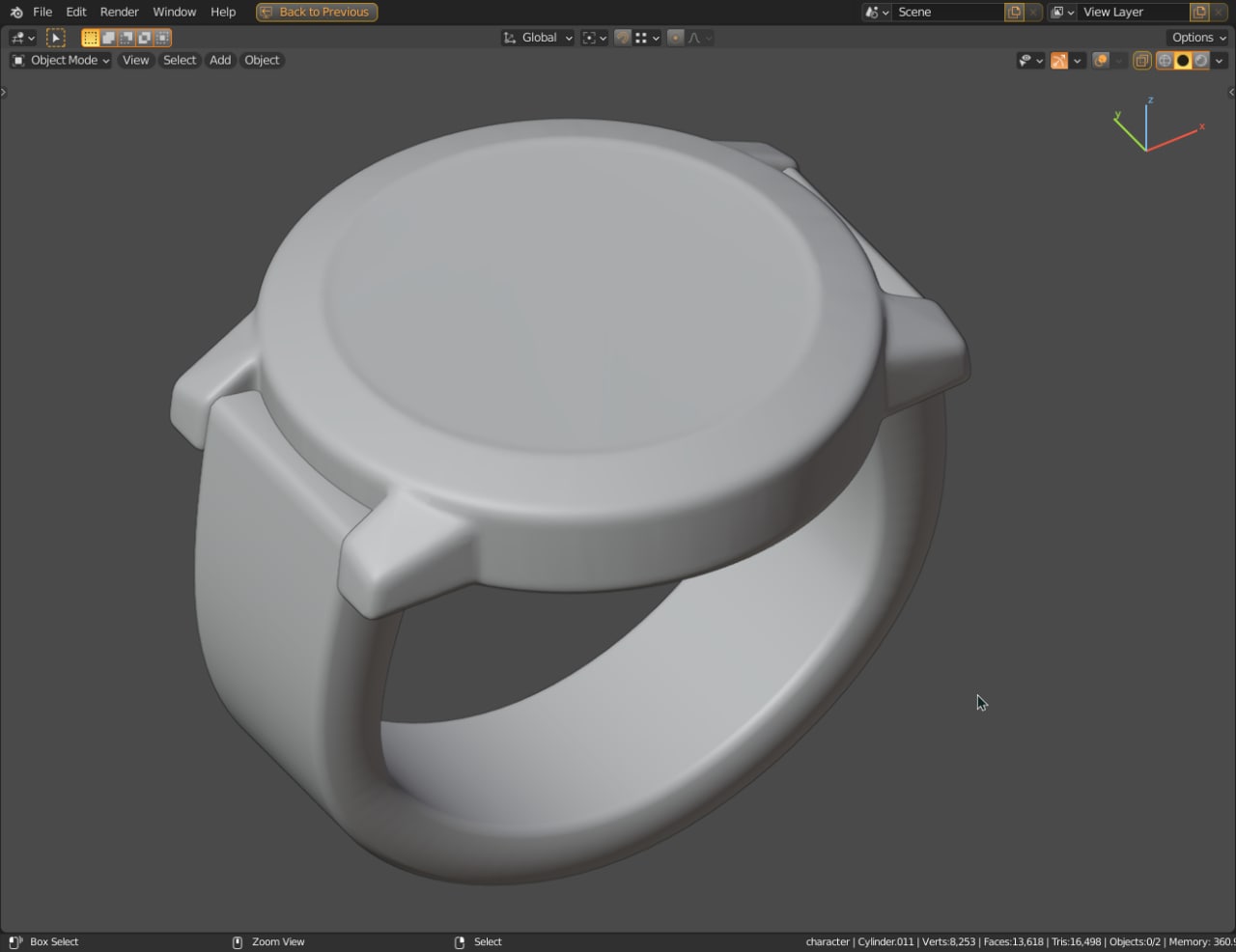Toggle viewport overlays
The width and height of the screenshot is (1236, 952).
point(1100,61)
